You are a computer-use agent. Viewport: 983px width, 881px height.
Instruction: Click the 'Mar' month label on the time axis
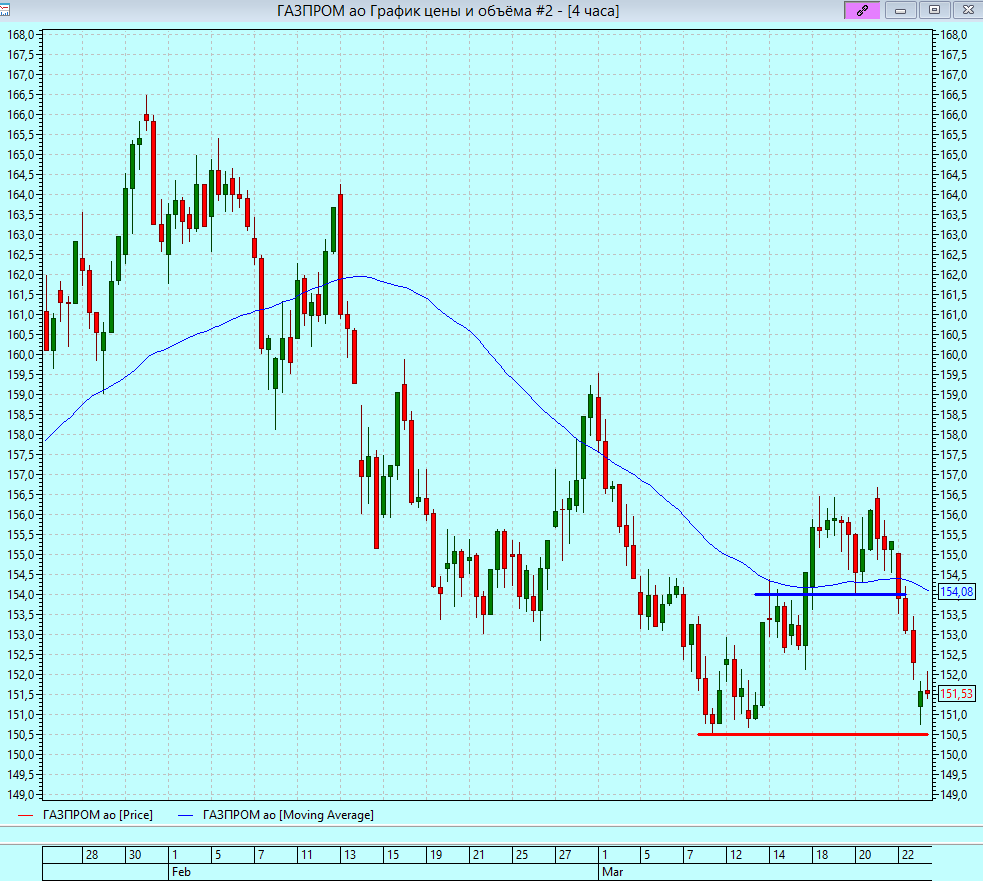(x=612, y=872)
